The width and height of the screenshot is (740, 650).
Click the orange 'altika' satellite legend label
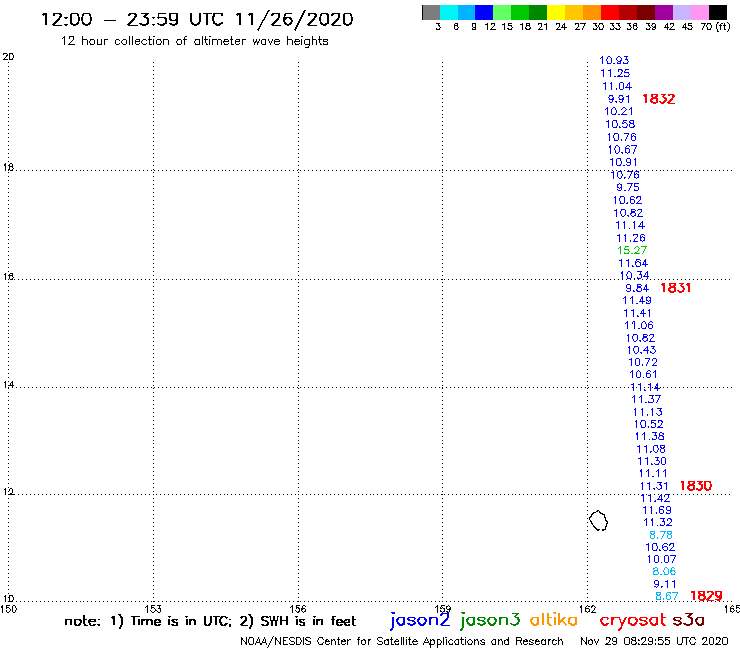[x=553, y=619]
